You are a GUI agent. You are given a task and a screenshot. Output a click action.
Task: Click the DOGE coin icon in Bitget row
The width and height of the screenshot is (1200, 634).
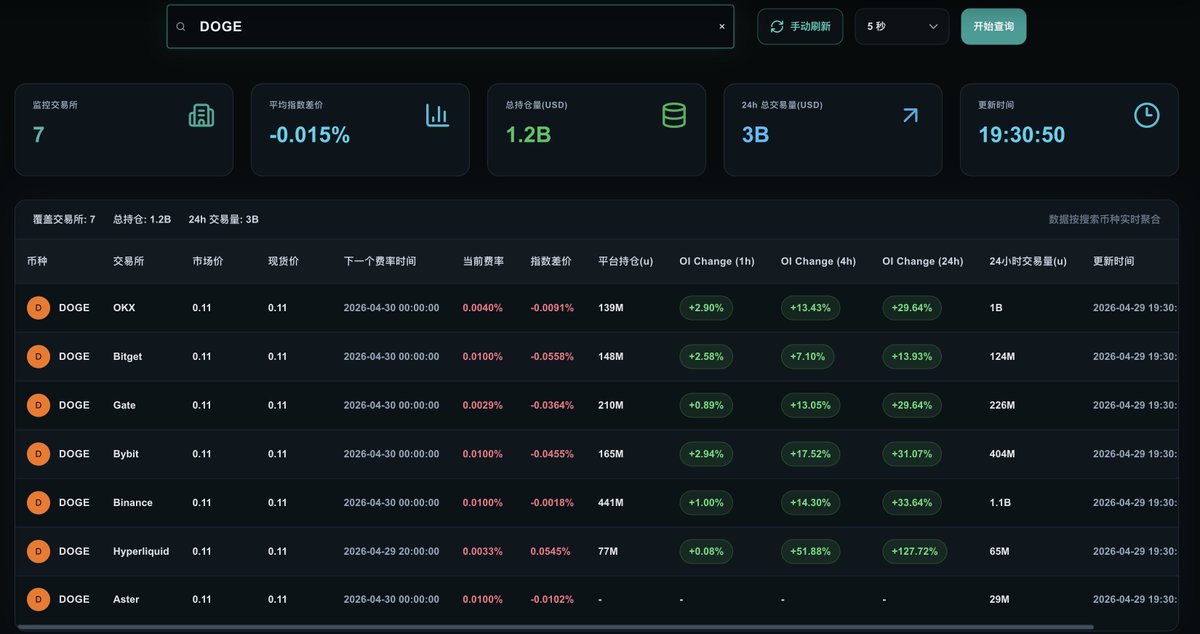(38, 356)
